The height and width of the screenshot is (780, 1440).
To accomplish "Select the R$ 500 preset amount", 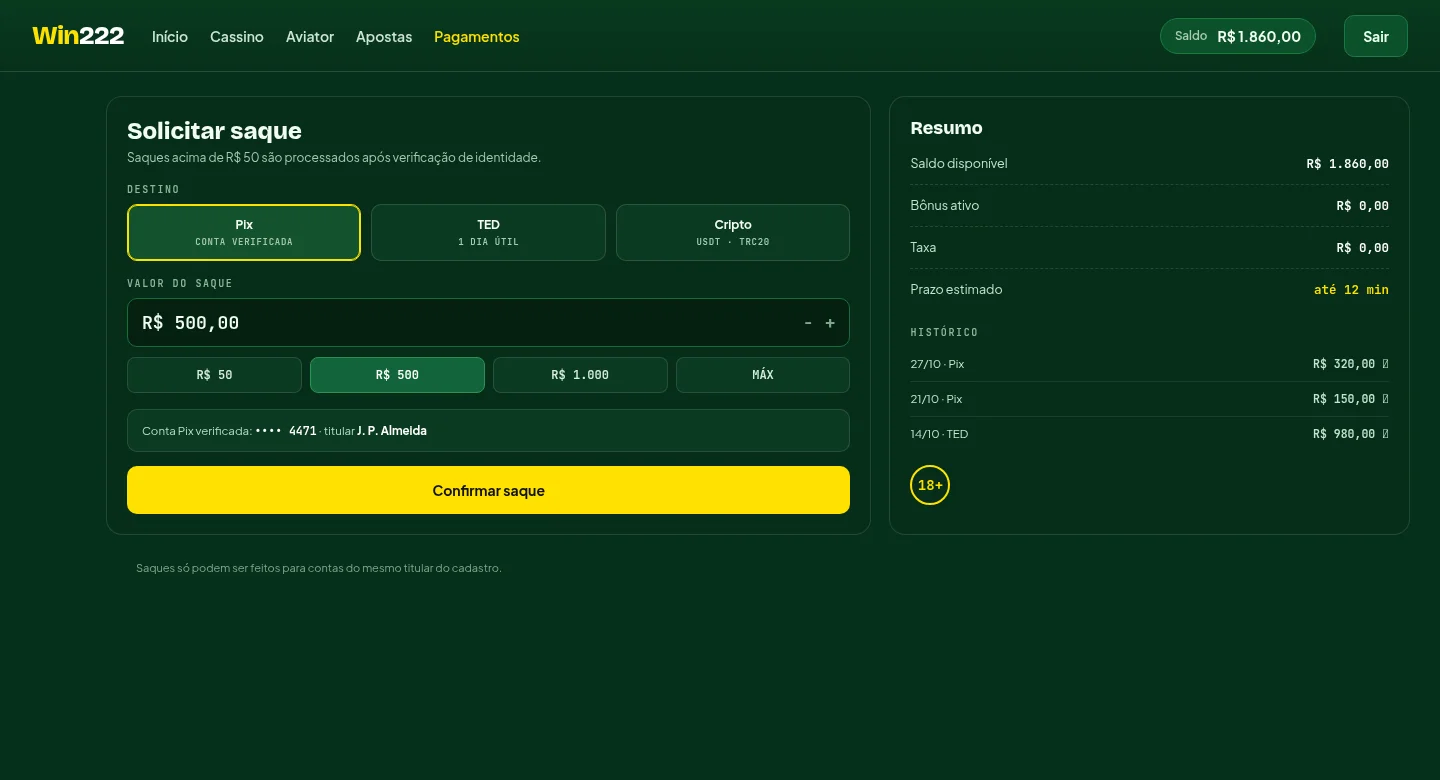I will [x=397, y=375].
